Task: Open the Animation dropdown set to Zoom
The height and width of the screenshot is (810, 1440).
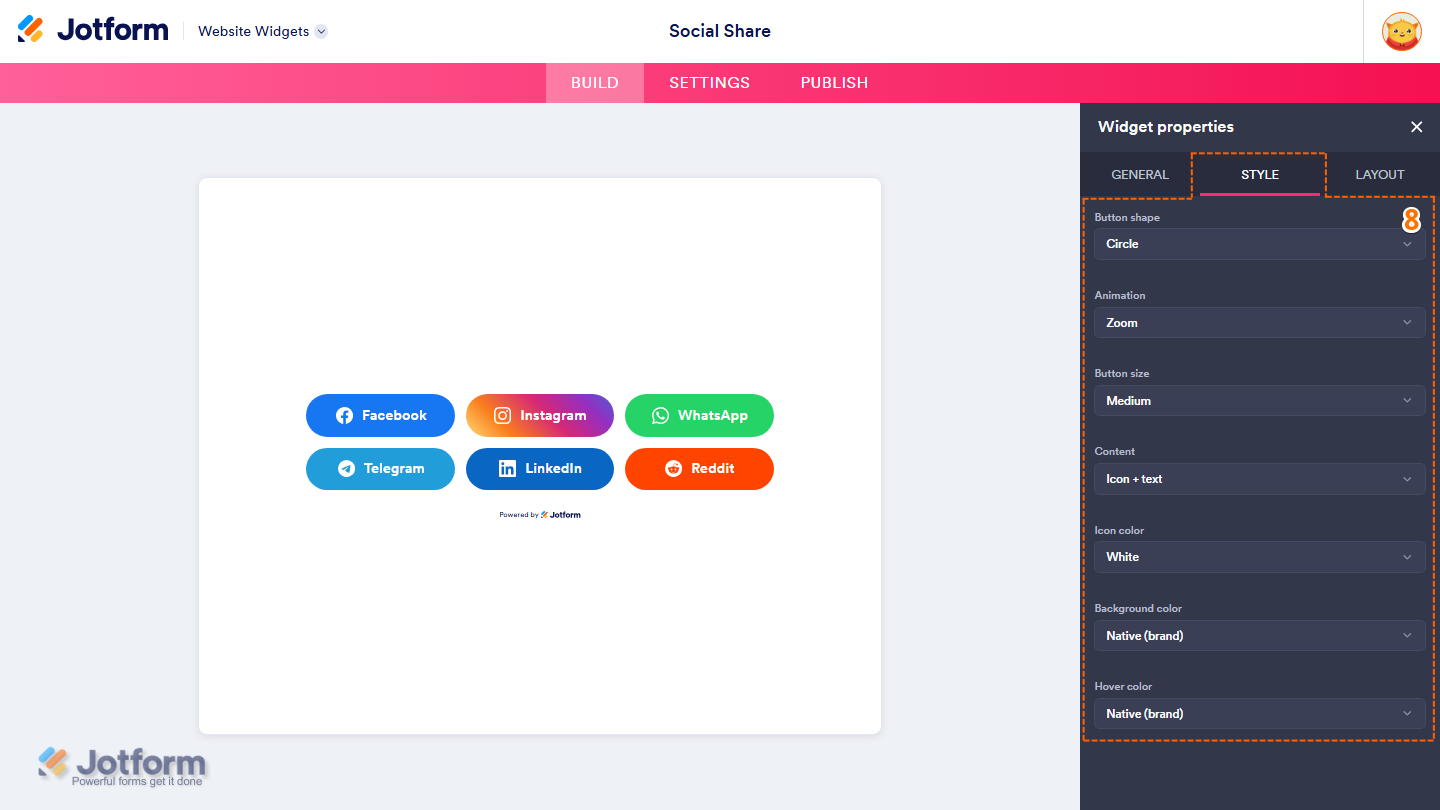Action: [1260, 323]
